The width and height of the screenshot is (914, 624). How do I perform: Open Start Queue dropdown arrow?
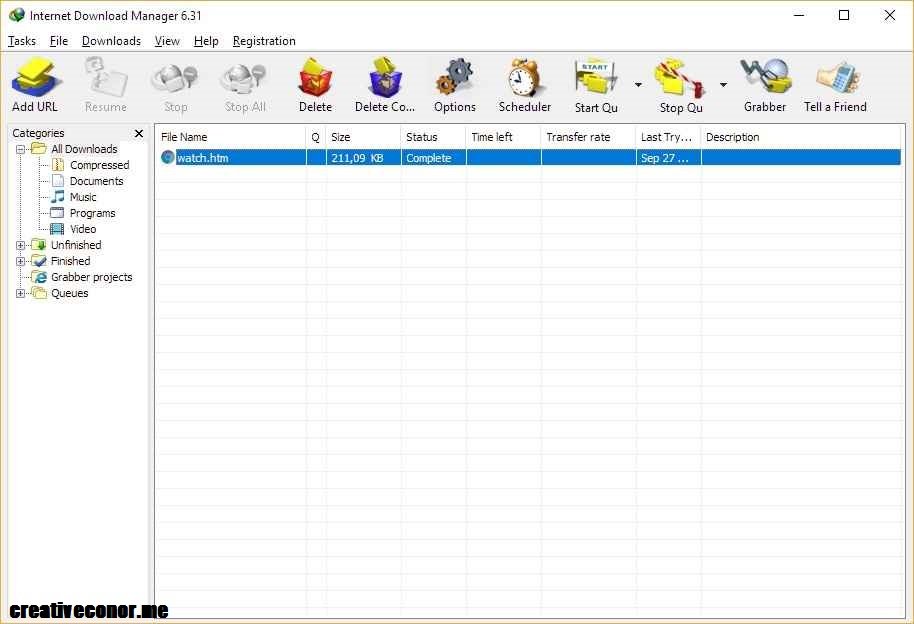638,85
